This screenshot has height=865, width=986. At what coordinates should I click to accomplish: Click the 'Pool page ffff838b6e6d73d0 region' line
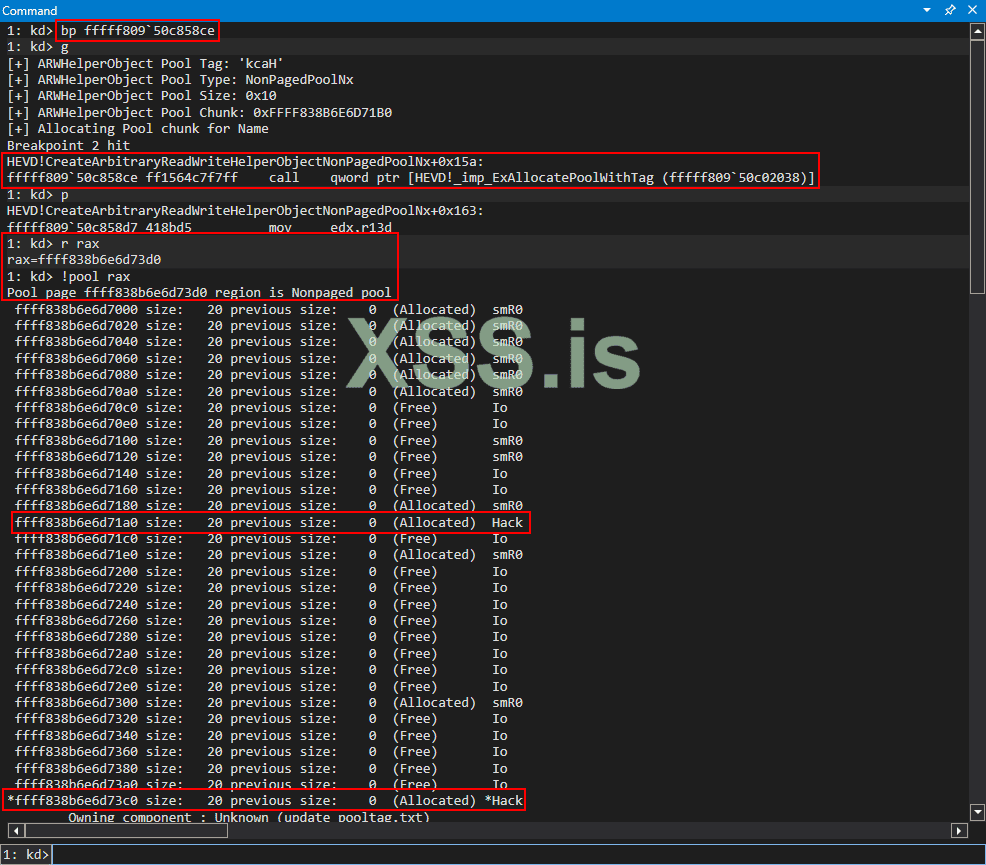[x=199, y=293]
